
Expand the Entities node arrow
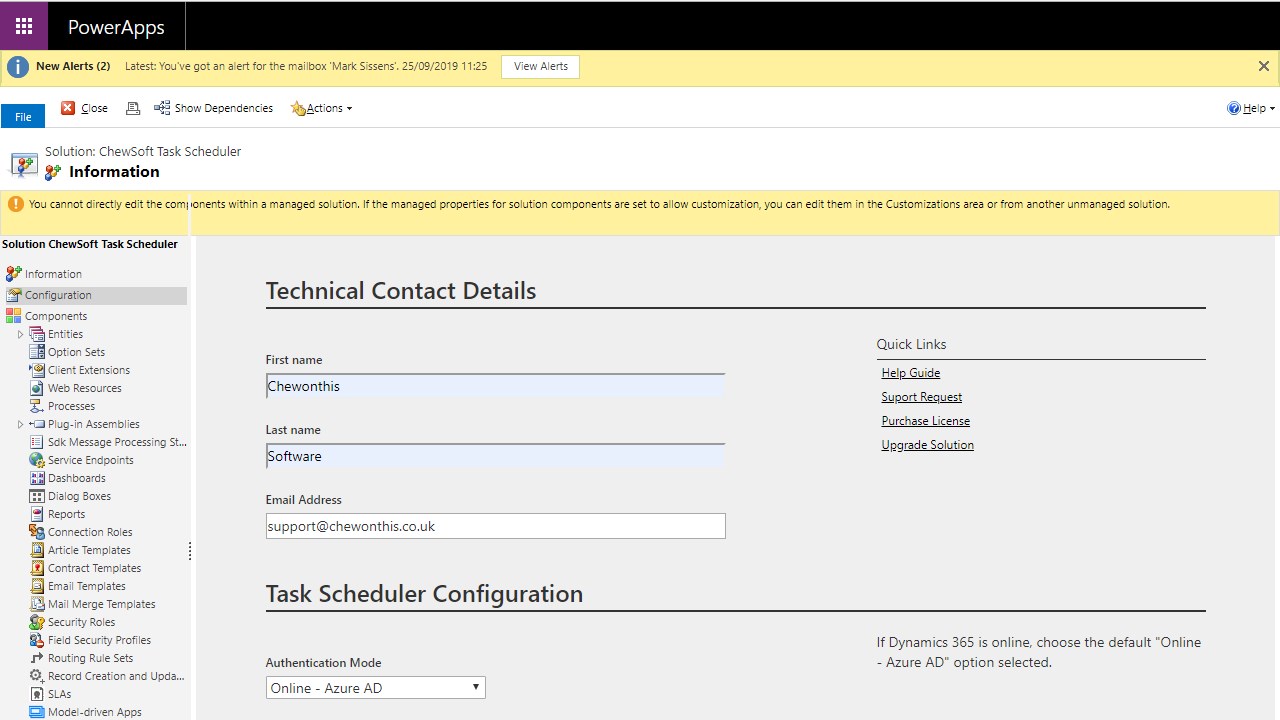20,334
